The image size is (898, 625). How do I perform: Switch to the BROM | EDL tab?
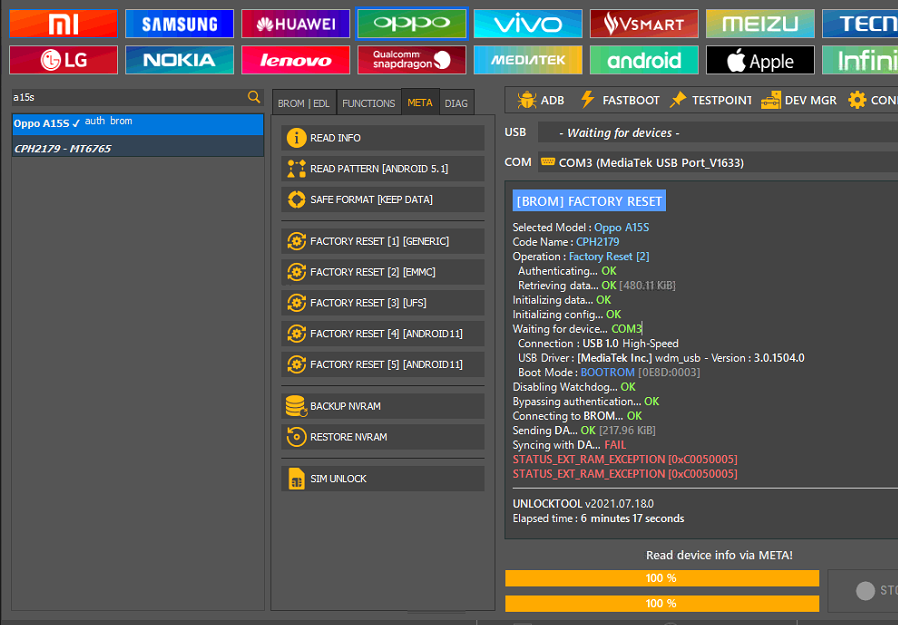point(304,103)
